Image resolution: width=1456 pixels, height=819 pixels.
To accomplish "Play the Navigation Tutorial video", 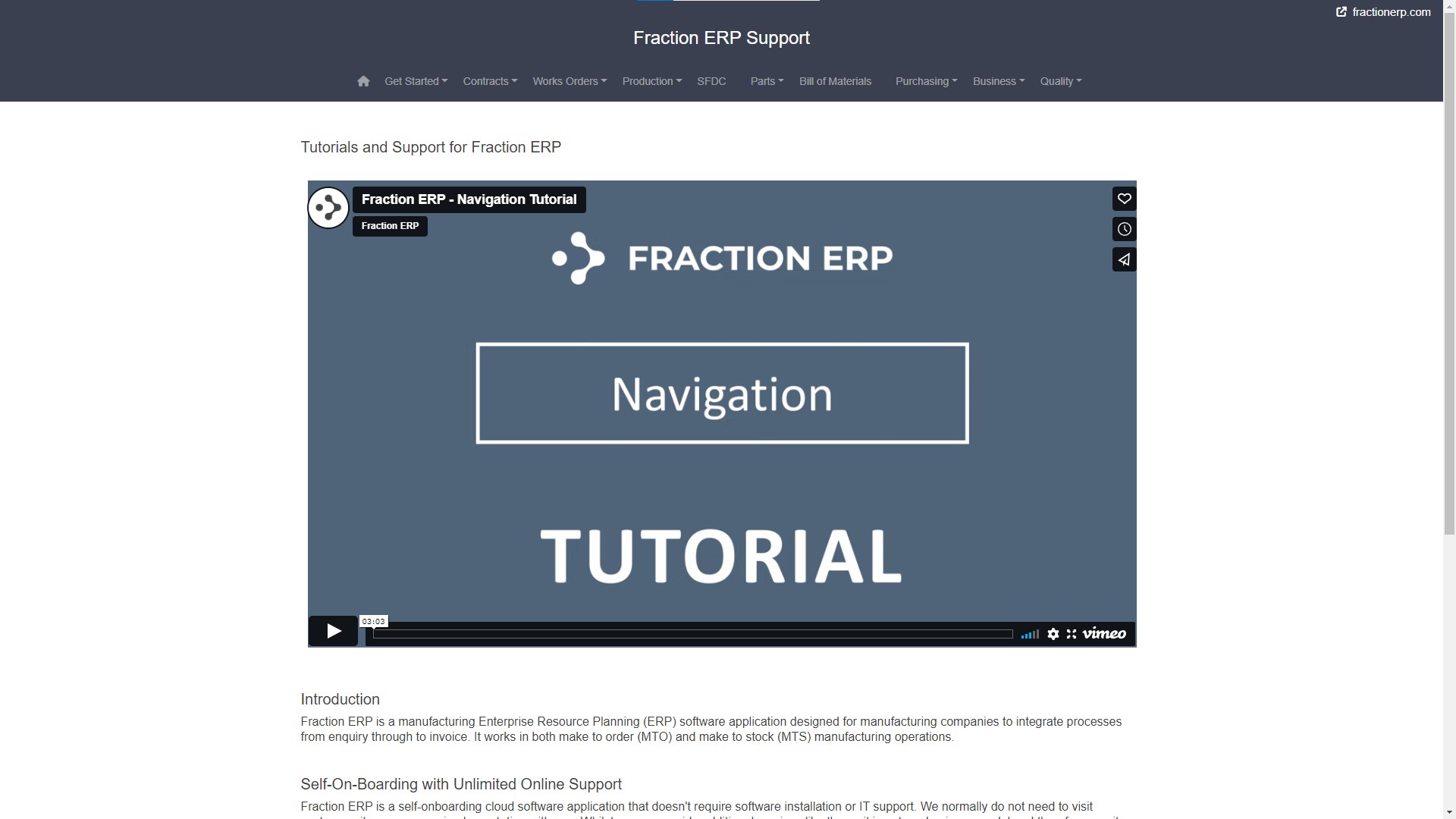I will coord(333,631).
